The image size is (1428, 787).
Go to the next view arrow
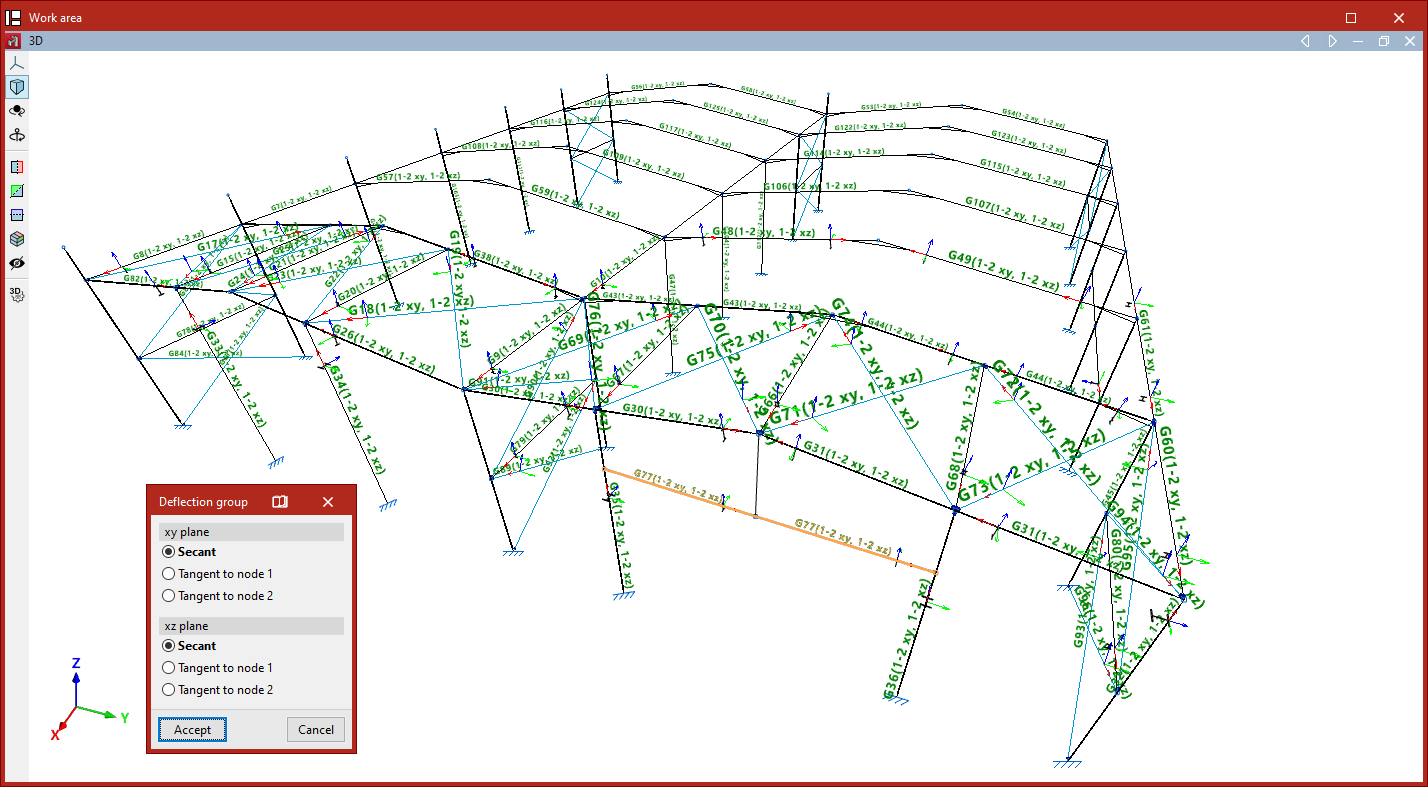pos(1332,41)
